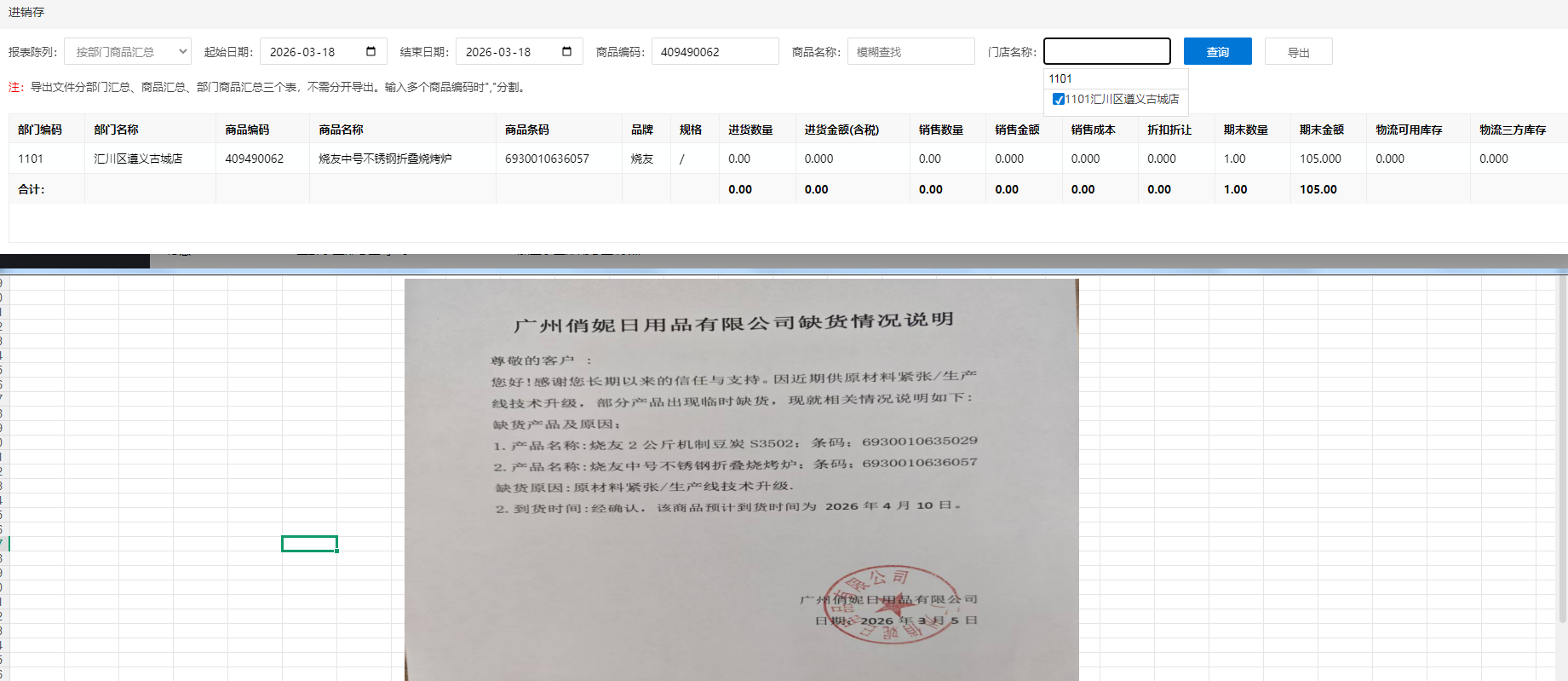1568x681 pixels.
Task: Click the 期末数量 column header
Action: (x=1245, y=130)
